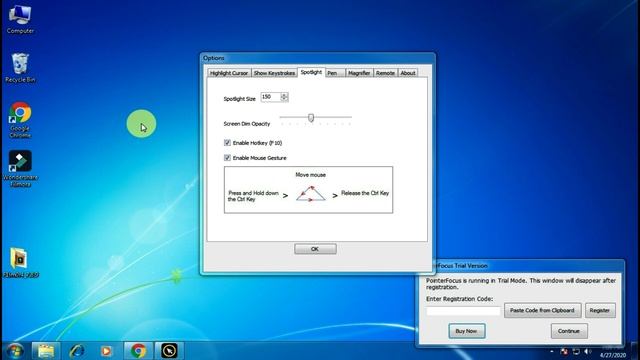Click the Register button
This screenshot has width=640, height=360.
click(600, 311)
